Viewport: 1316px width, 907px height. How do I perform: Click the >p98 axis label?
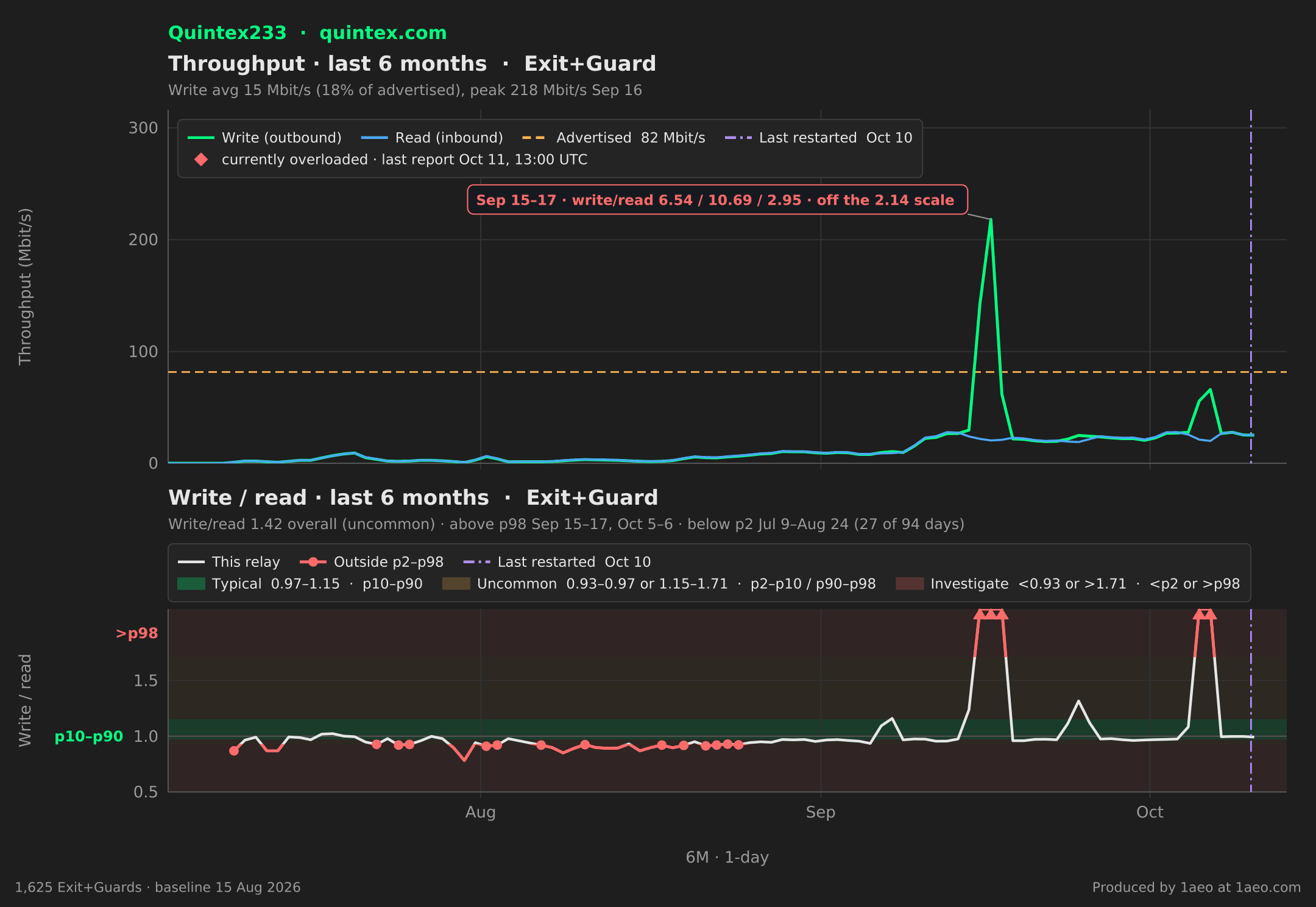pyautogui.click(x=136, y=633)
